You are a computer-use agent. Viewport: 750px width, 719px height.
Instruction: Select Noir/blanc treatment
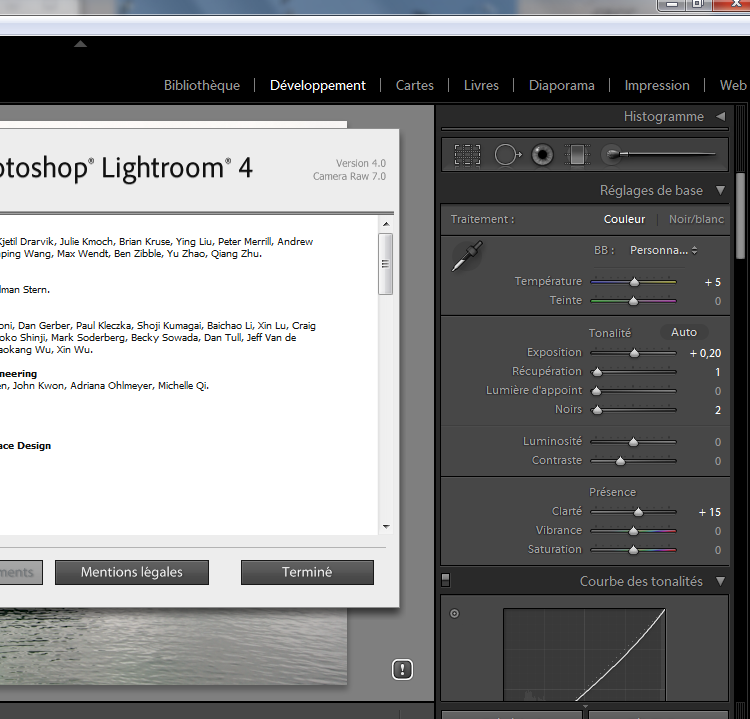tap(696, 219)
